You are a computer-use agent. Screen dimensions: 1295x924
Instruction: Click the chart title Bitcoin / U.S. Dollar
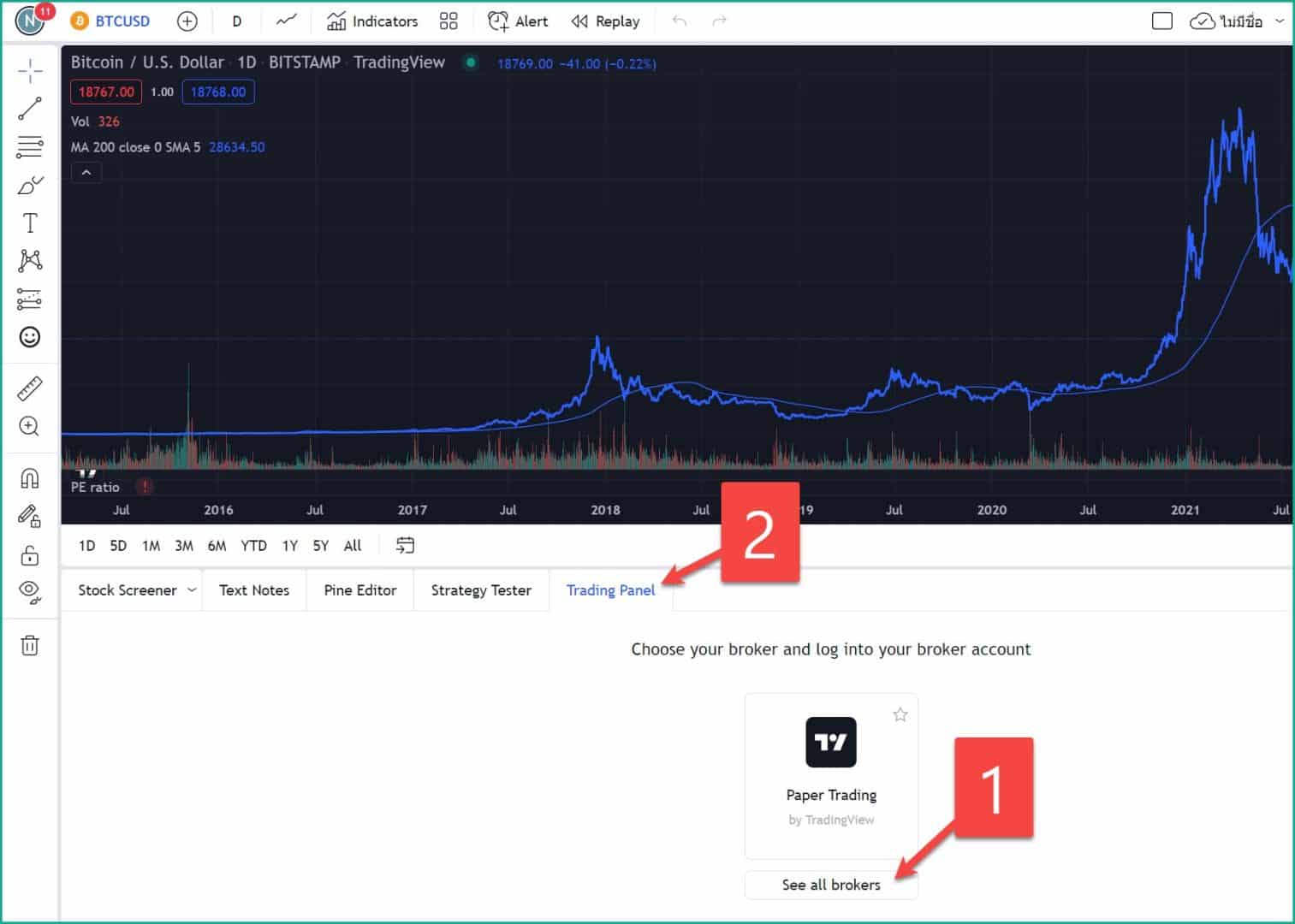tap(147, 62)
